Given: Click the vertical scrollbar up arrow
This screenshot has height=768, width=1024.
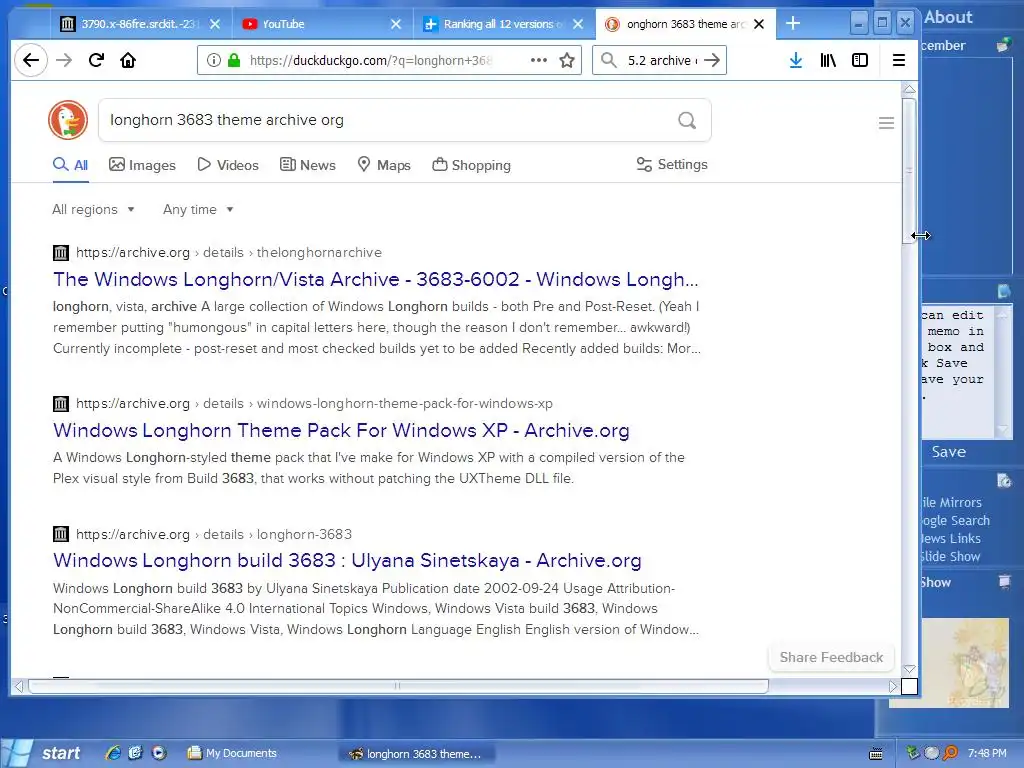Looking at the screenshot, I should [x=909, y=89].
